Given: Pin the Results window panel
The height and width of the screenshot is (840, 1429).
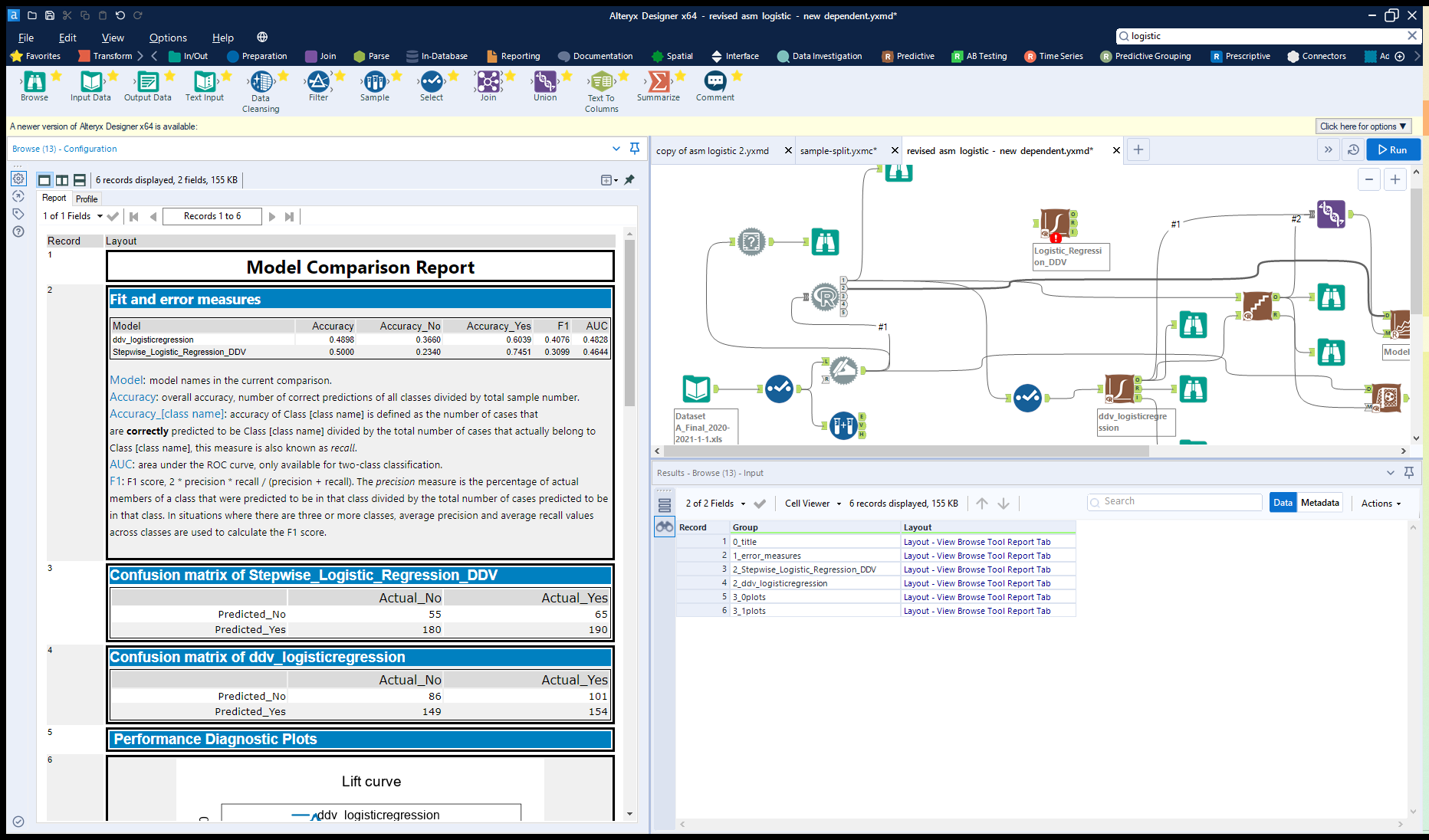Looking at the screenshot, I should point(1408,473).
